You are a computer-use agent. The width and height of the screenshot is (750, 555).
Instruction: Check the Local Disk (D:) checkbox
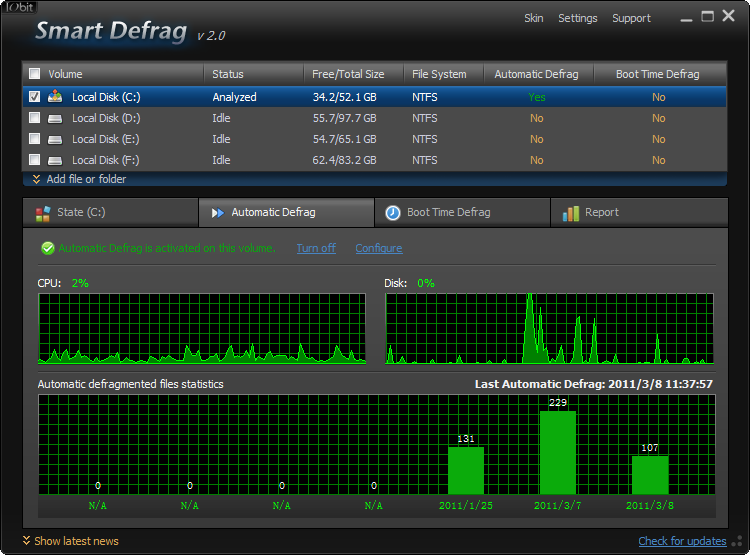(34, 118)
